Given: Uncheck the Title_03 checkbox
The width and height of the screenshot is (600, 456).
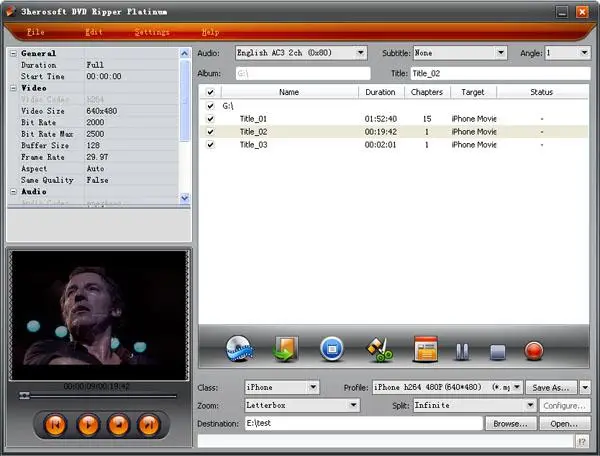Looking at the screenshot, I should (210, 145).
